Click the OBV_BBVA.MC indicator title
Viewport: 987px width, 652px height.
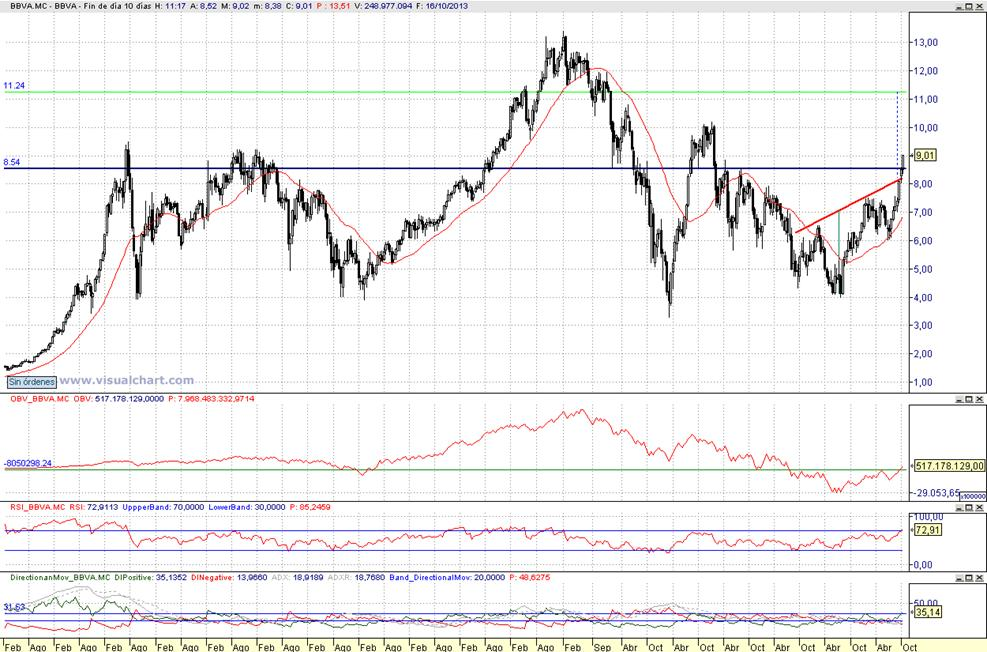(x=40, y=399)
